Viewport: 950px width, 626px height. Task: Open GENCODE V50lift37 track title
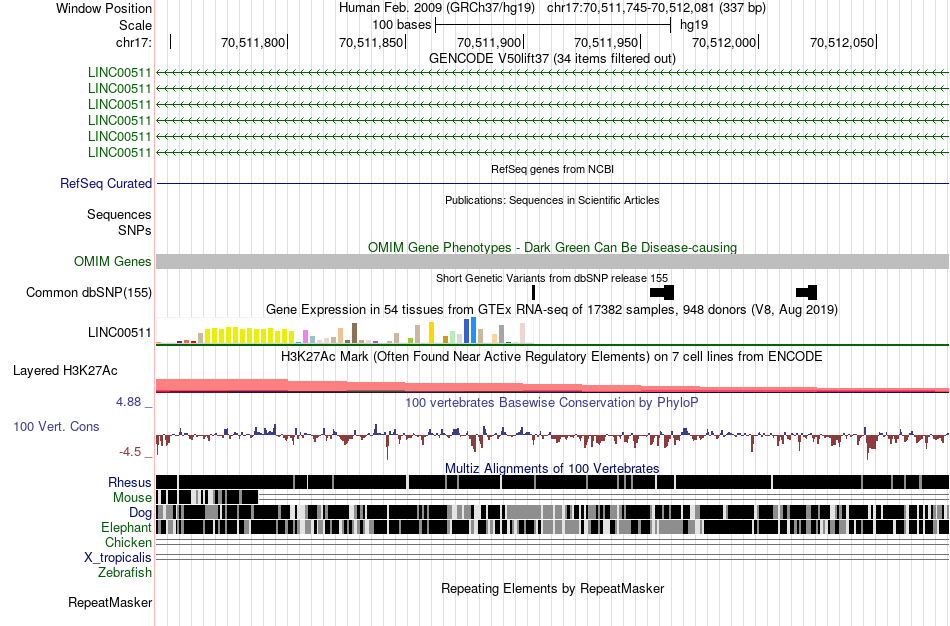point(552,58)
